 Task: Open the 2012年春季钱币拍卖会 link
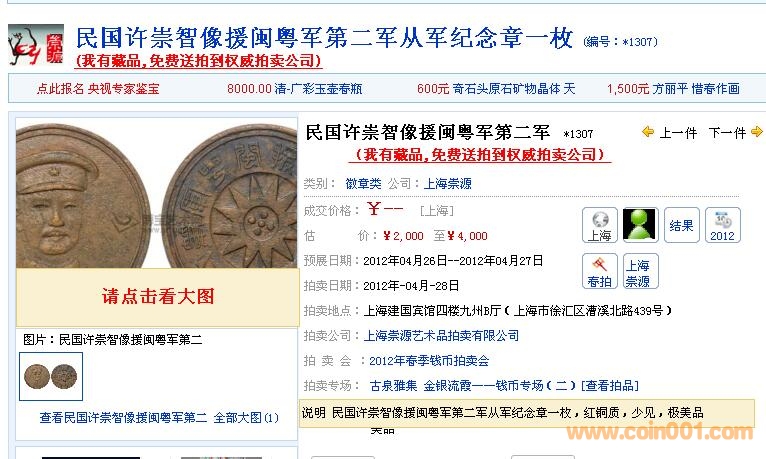[429, 361]
